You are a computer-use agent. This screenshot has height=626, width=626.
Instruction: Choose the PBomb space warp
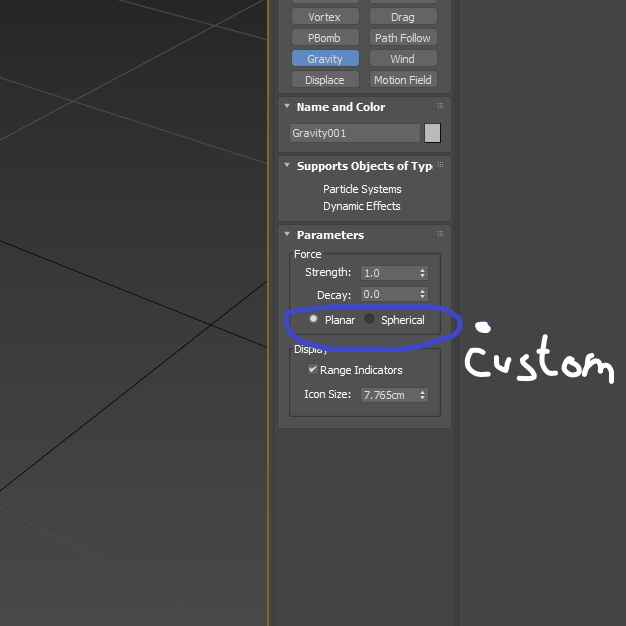[x=325, y=38]
